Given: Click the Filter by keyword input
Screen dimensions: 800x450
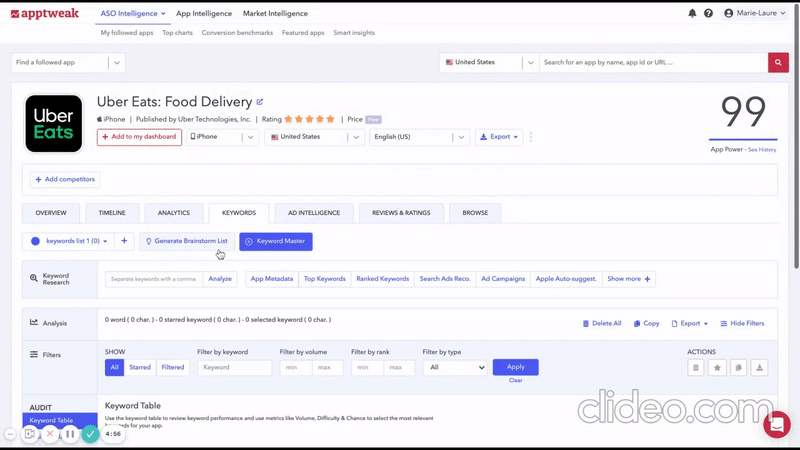Looking at the screenshot, I should tap(234, 367).
